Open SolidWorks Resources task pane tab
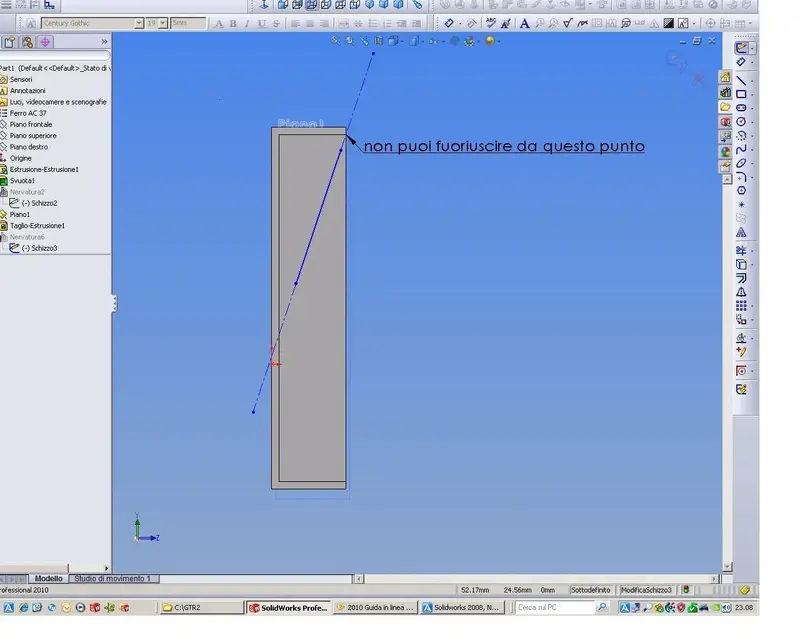800x640 pixels. (725, 78)
